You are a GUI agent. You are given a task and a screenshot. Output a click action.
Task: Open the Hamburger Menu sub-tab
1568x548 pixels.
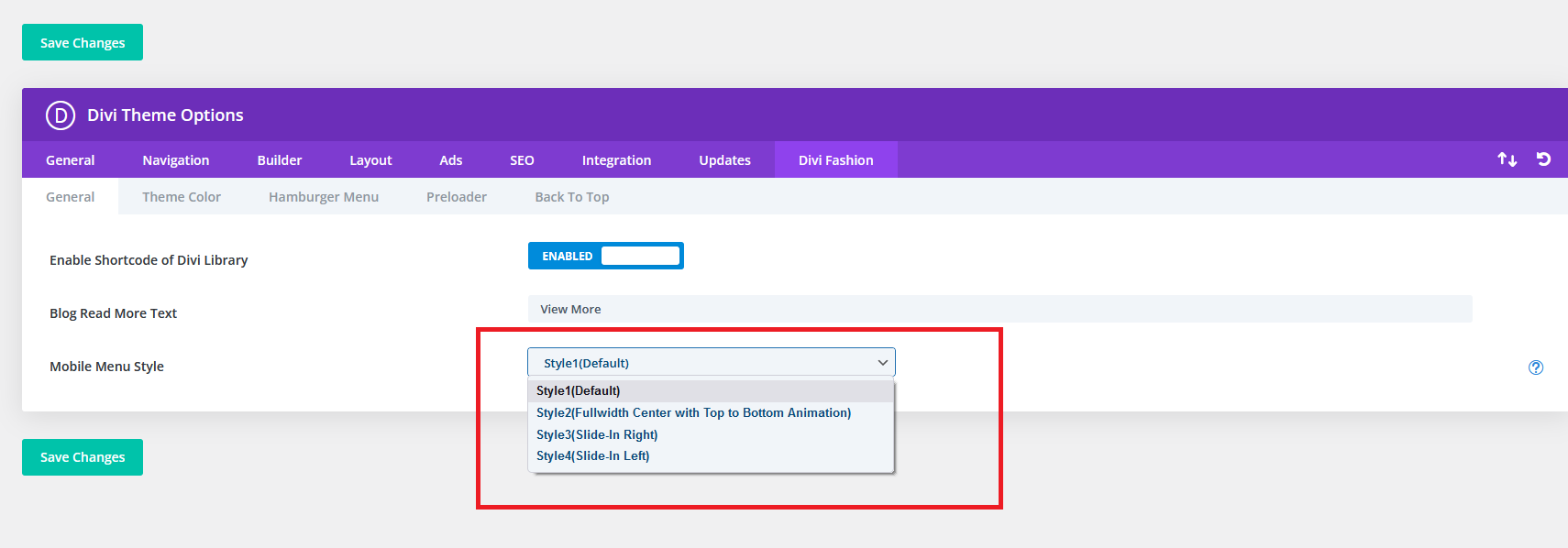click(324, 196)
